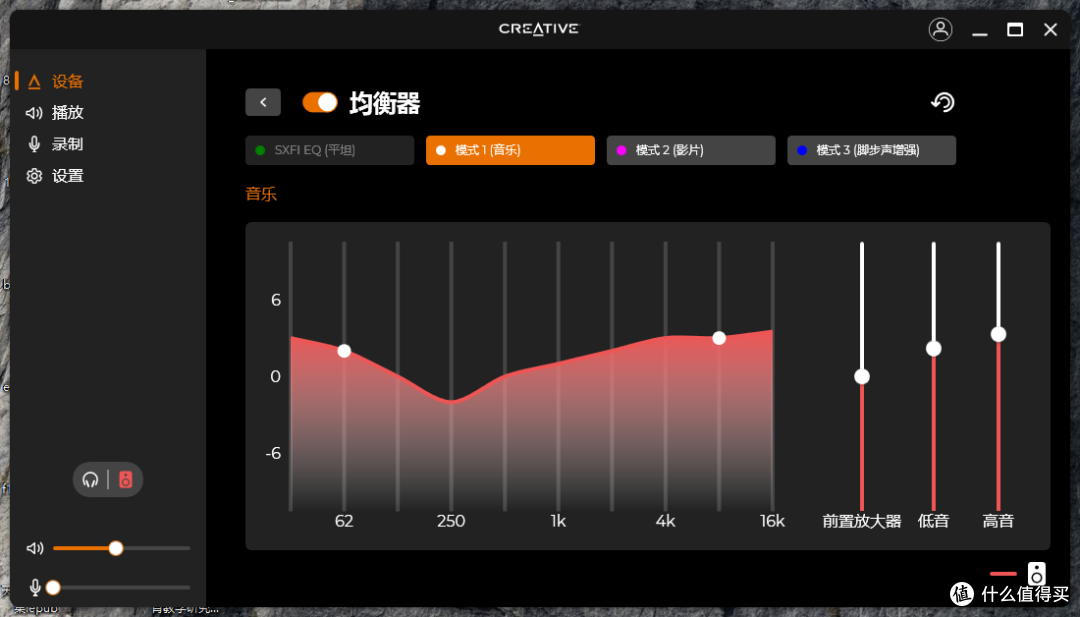Viewport: 1080px width, 617px height.
Task: Click the user account icon in title bar
Action: pyautogui.click(x=940, y=29)
